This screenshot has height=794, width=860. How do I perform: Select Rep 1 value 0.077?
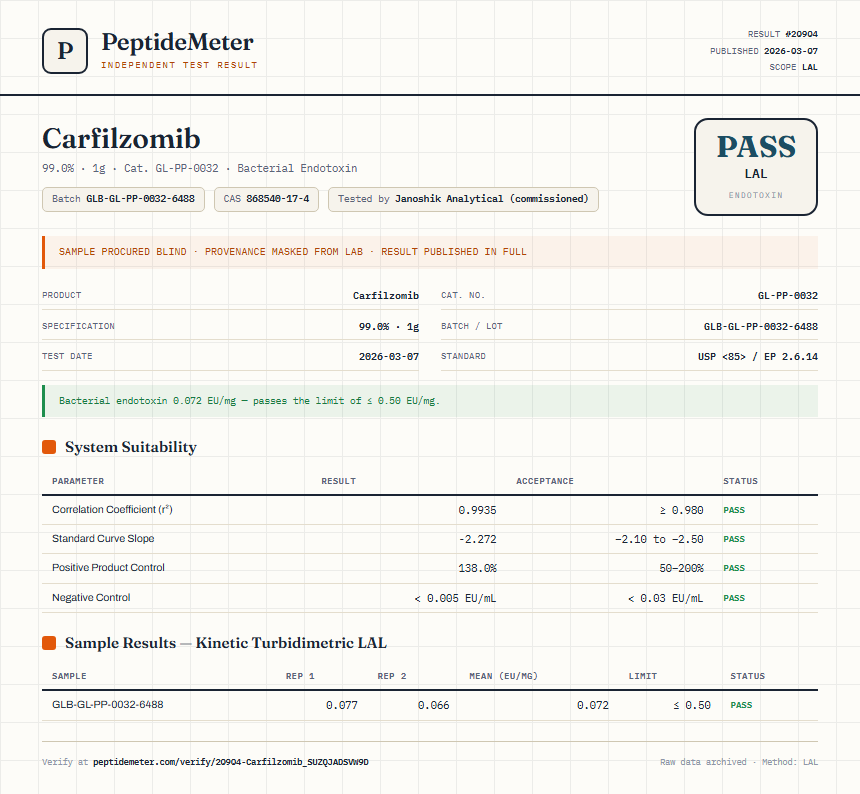pos(342,705)
